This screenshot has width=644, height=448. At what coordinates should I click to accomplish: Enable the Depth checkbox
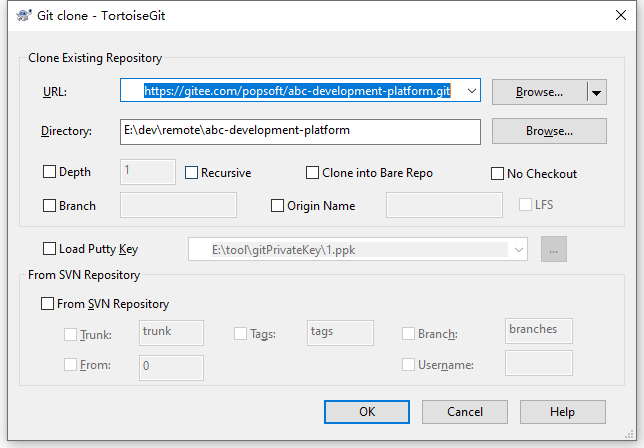point(49,172)
